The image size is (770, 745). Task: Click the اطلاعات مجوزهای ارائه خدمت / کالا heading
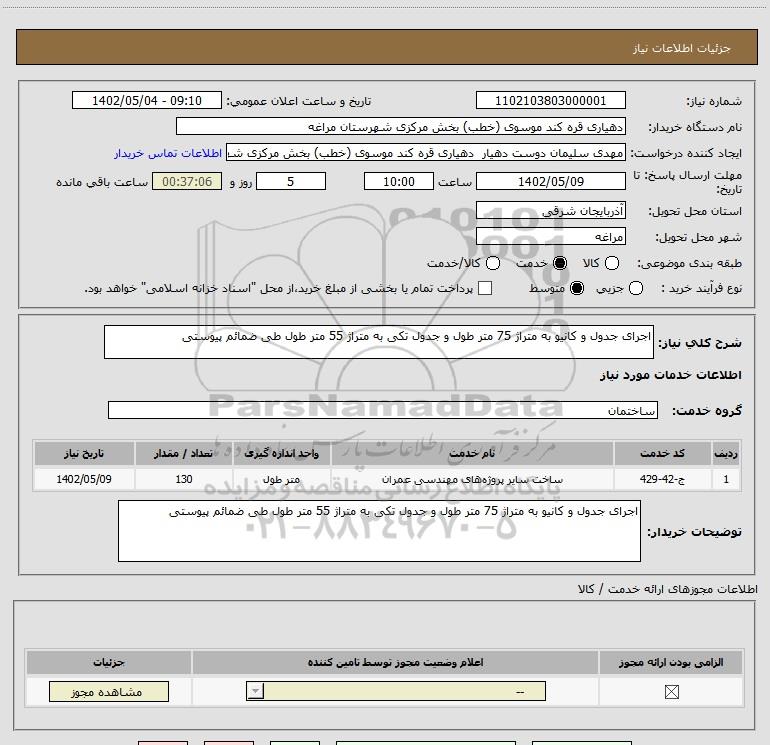click(667, 589)
